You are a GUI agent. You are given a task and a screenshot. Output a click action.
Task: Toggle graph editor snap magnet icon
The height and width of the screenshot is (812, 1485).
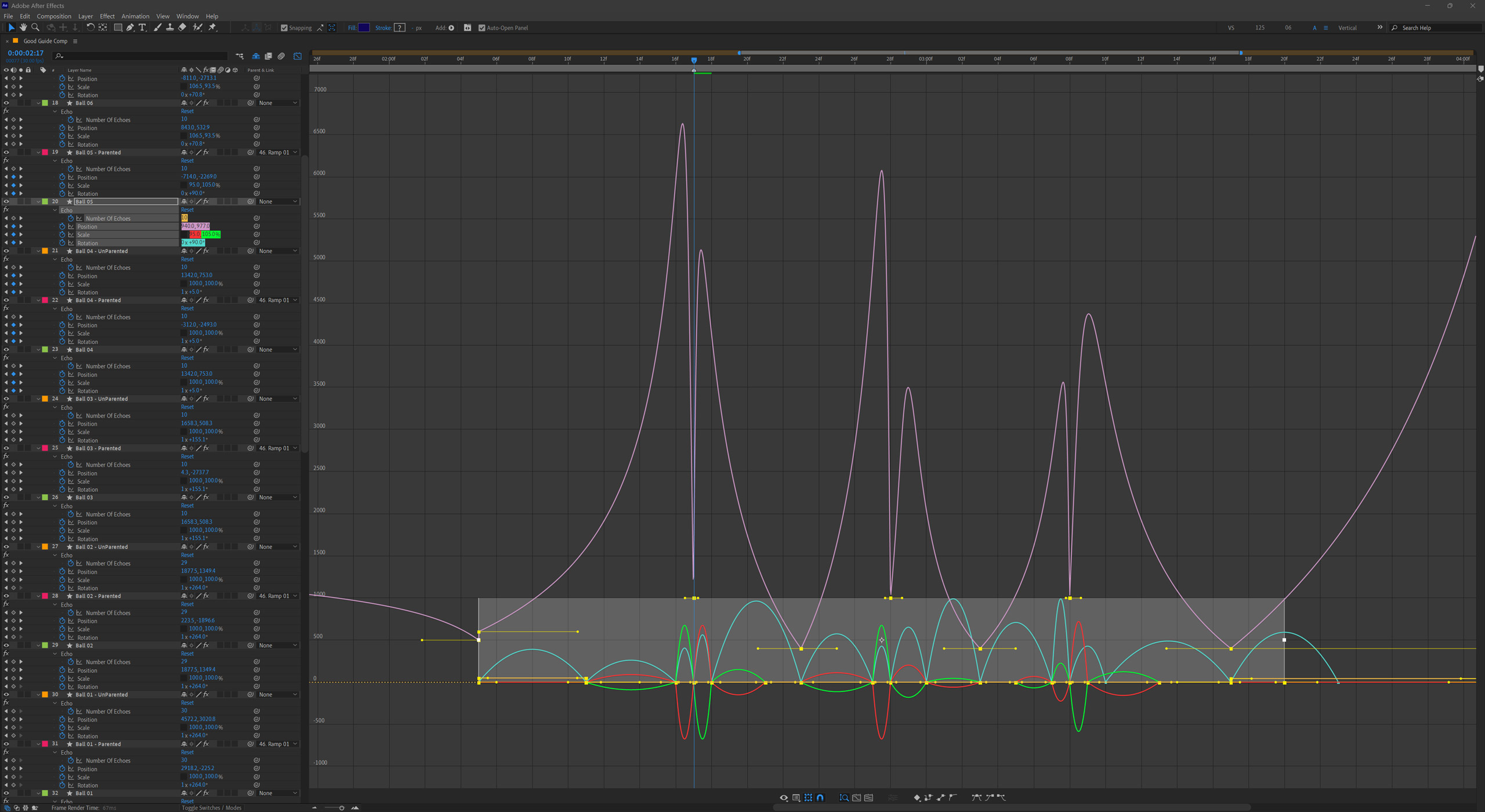coord(820,797)
